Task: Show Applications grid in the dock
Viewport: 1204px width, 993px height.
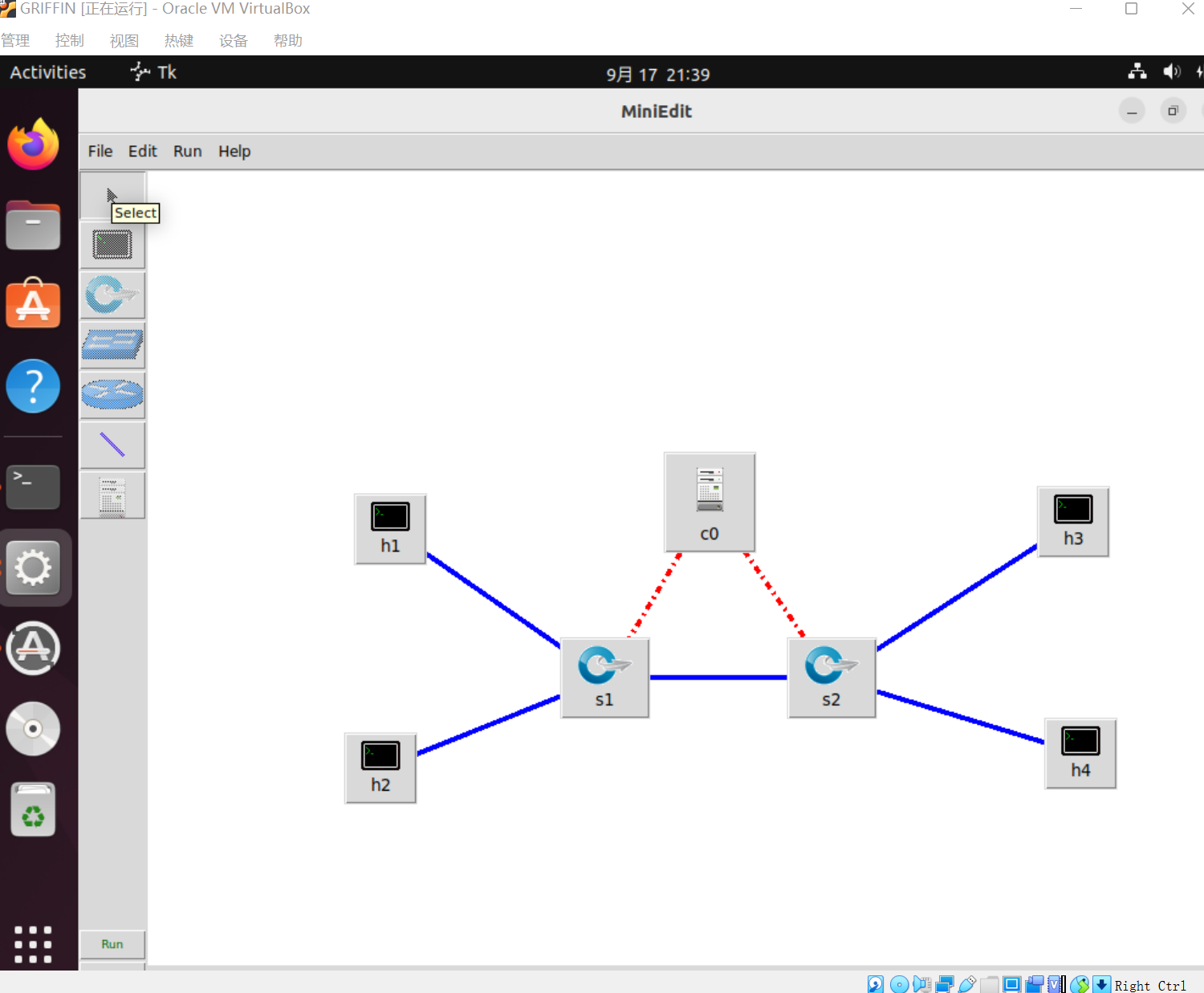Action: [x=33, y=944]
